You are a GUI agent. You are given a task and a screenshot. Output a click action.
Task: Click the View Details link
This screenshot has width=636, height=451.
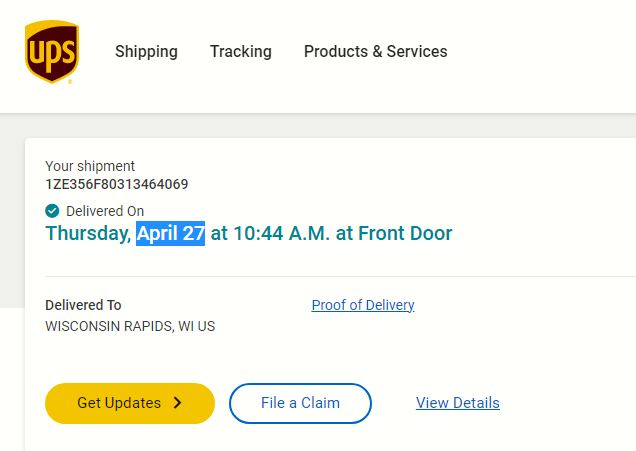click(457, 403)
